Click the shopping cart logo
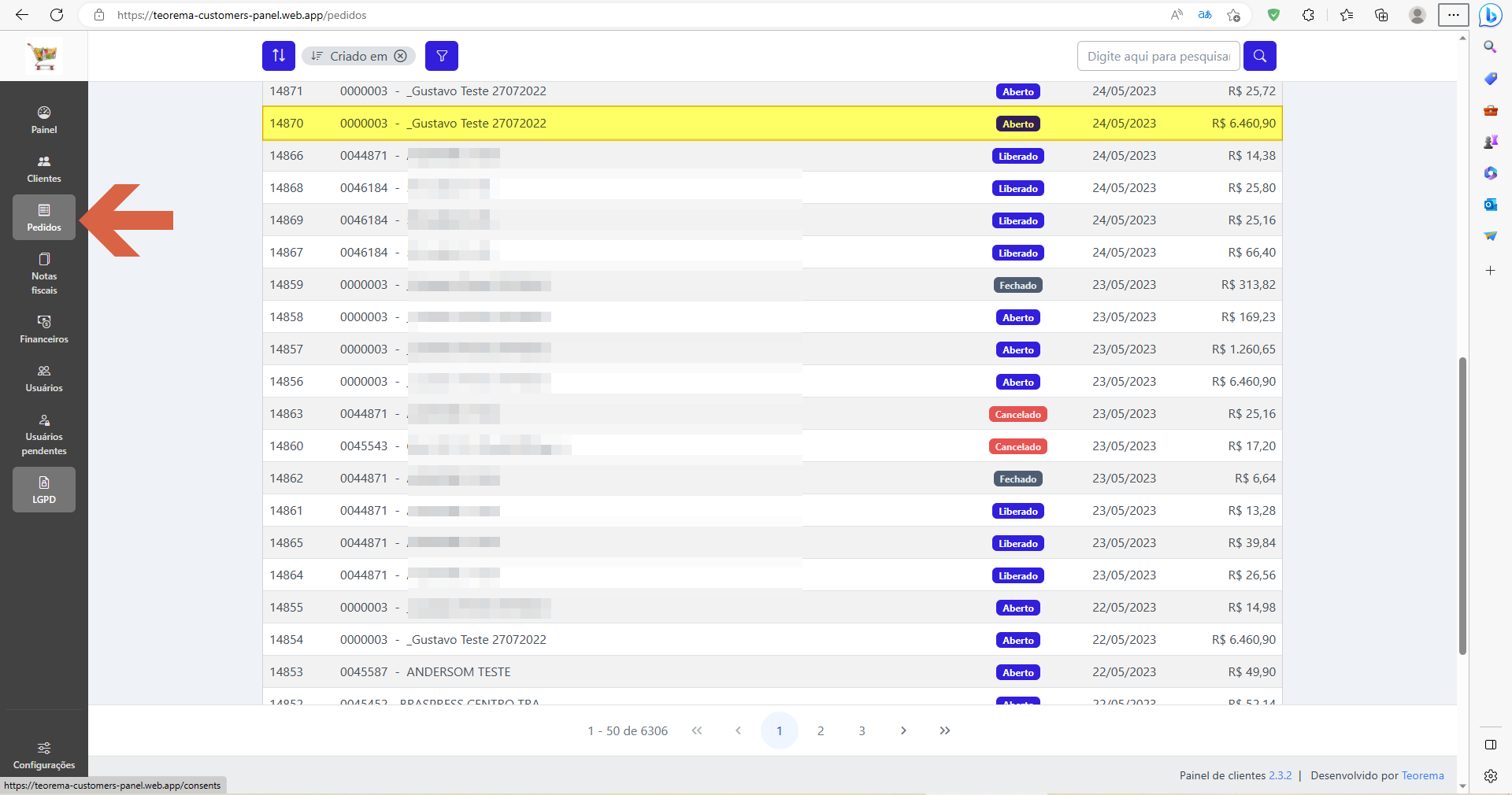The image size is (1512, 795). pos(43,56)
